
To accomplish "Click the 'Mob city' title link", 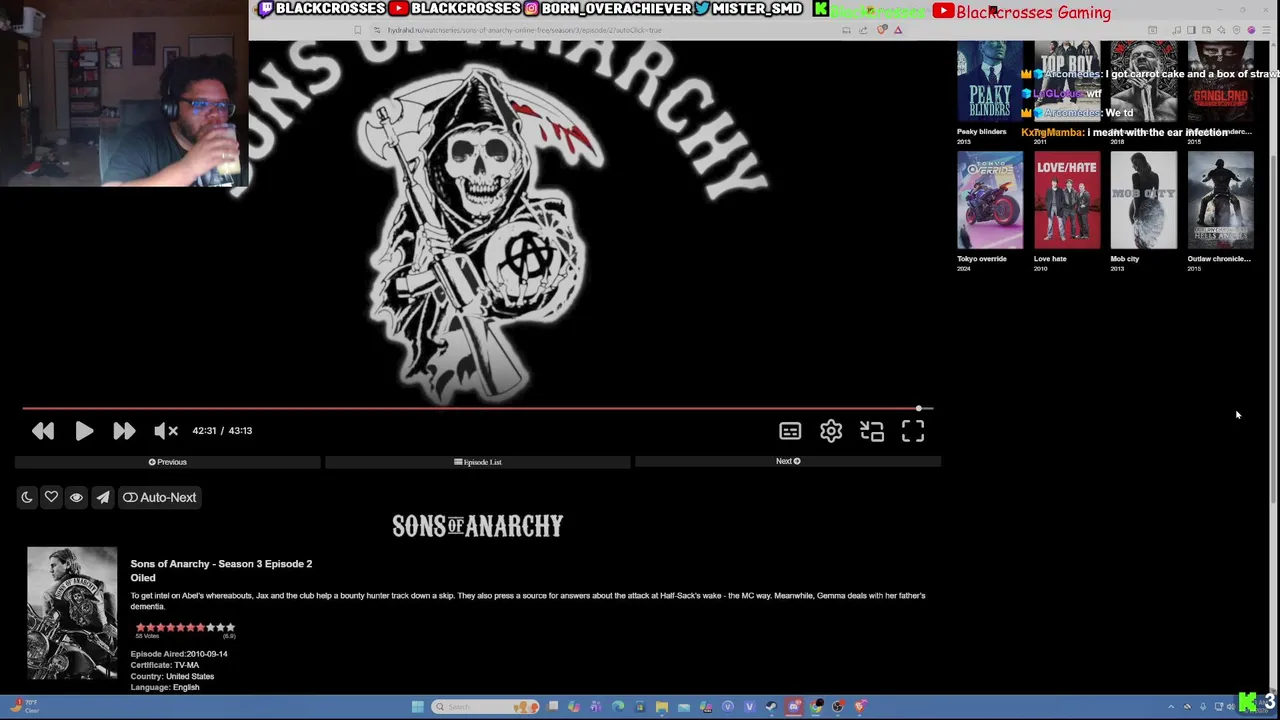I will [x=1125, y=259].
